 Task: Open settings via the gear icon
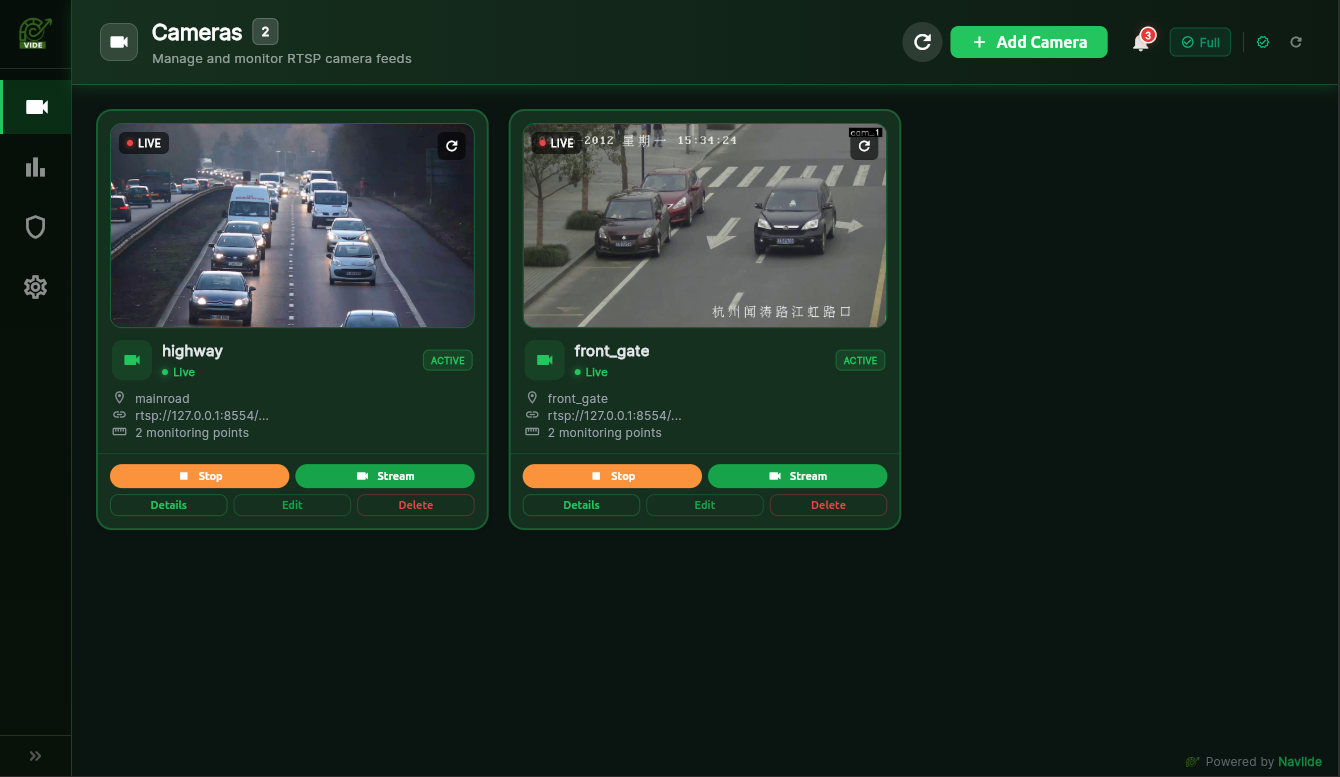pos(35,287)
